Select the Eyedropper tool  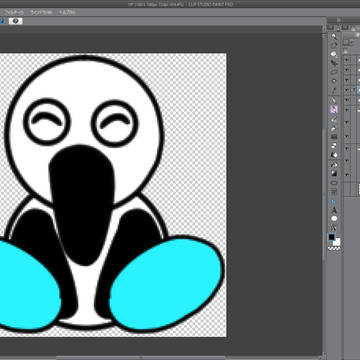click(334, 90)
